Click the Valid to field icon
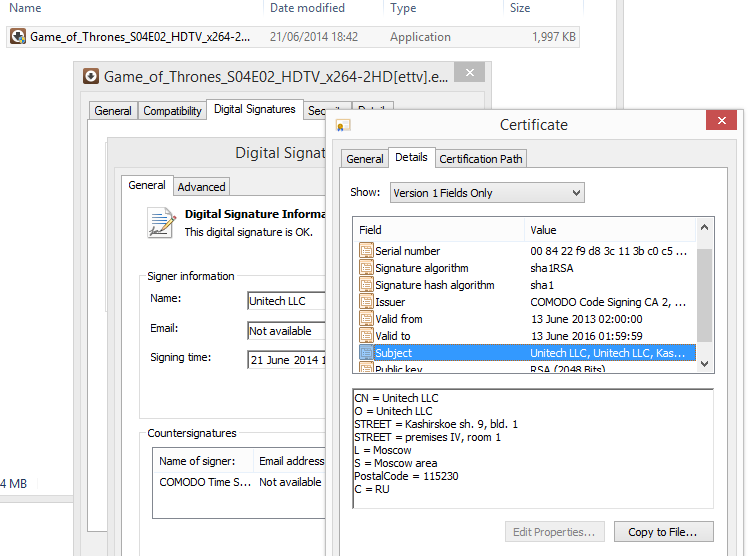Screen dimensions: 751x556 tap(366, 336)
